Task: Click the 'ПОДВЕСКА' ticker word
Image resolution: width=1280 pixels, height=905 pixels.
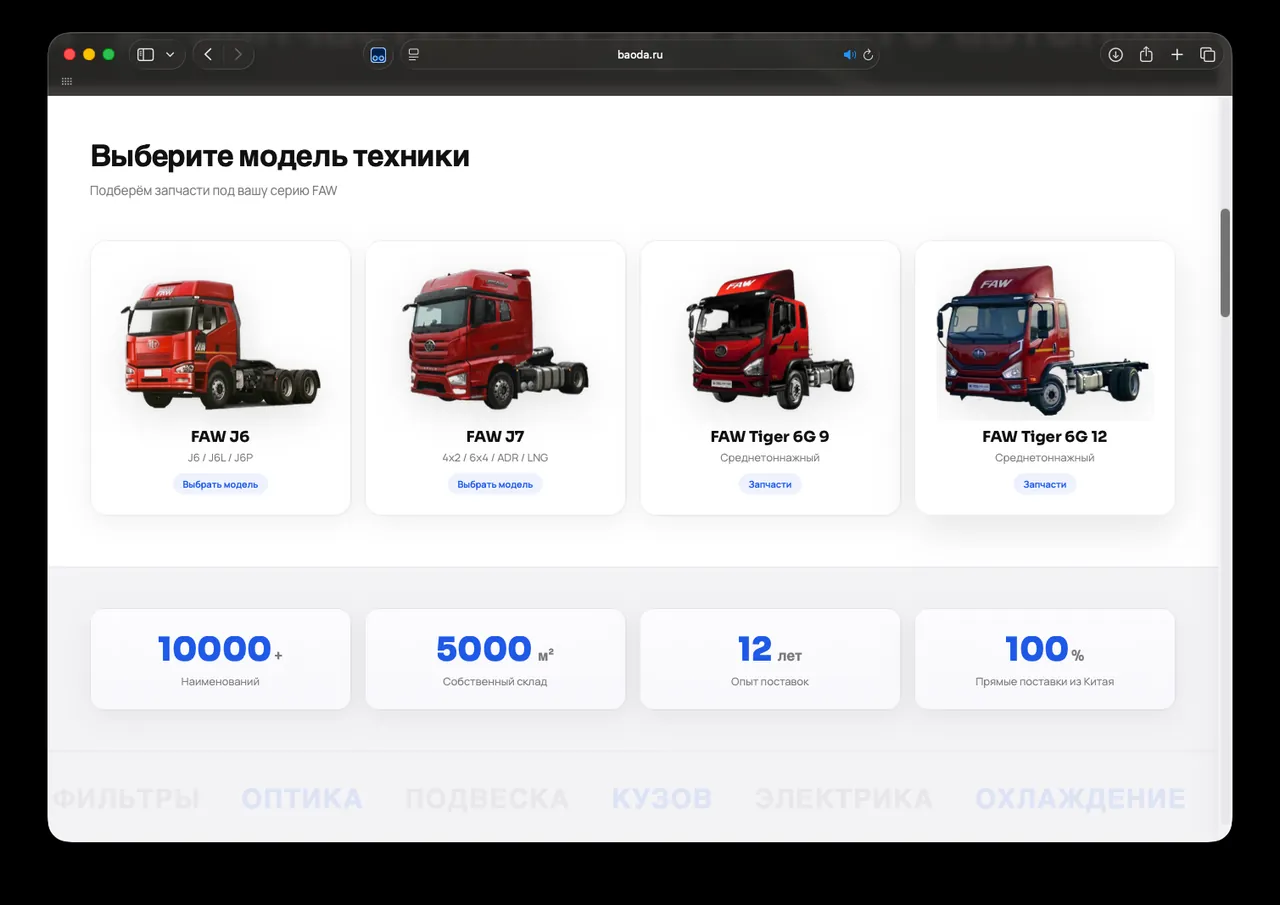Action: [487, 799]
